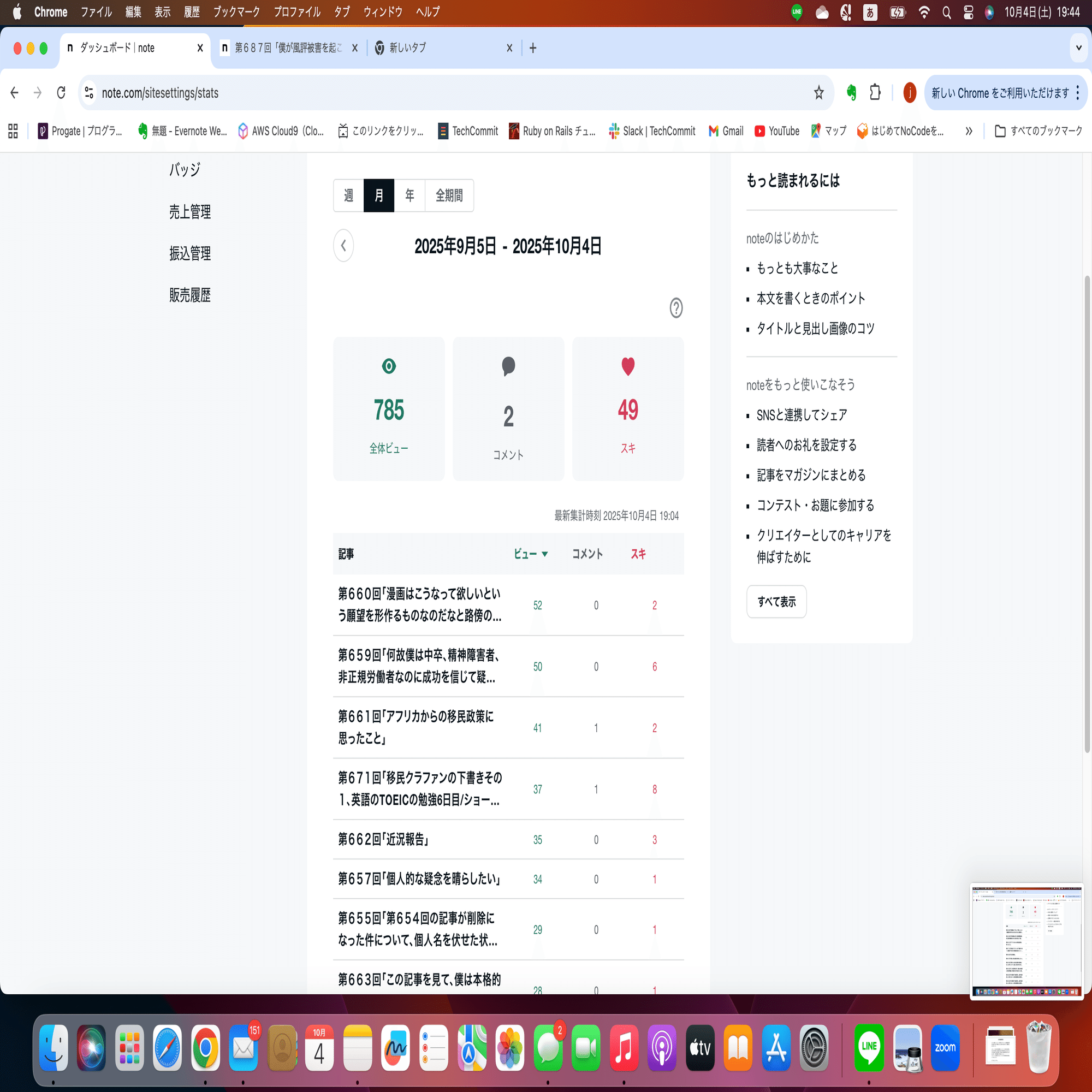Open site information icon in address bar
Viewport: 1092px width, 1092px height.
point(89,93)
